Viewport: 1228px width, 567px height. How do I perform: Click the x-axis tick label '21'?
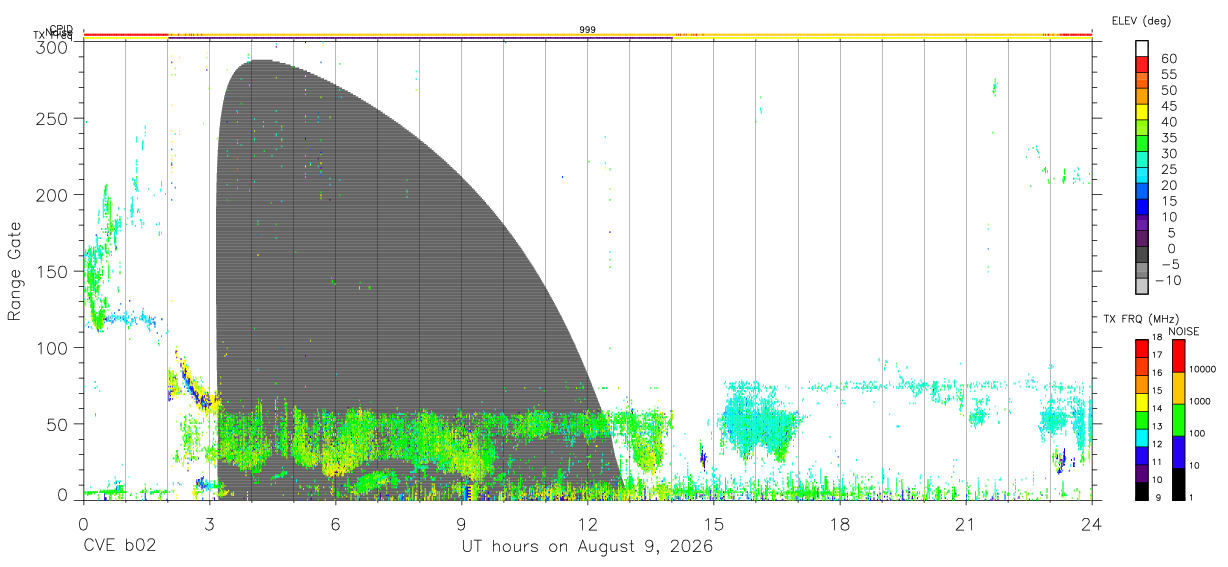pyautogui.click(x=965, y=524)
